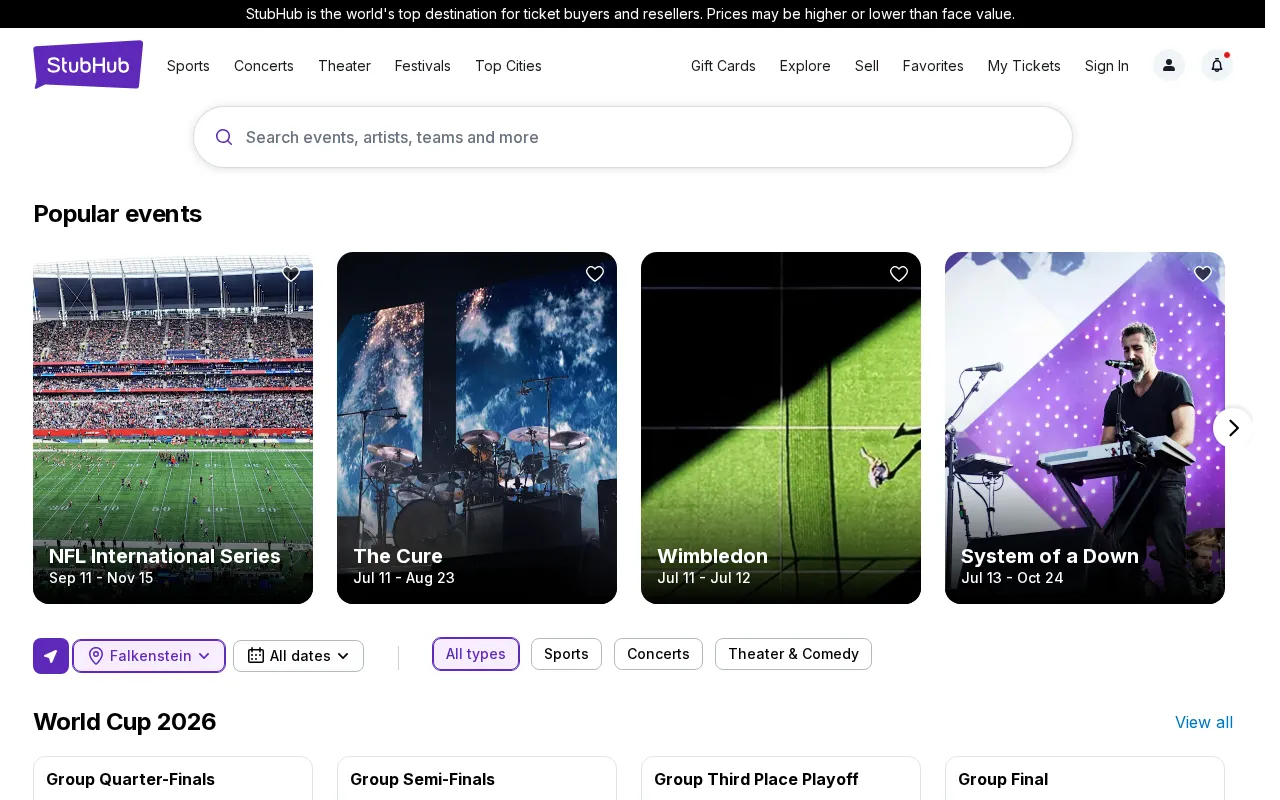1280x800 pixels.
Task: Open Favorites in the header
Action: point(933,66)
